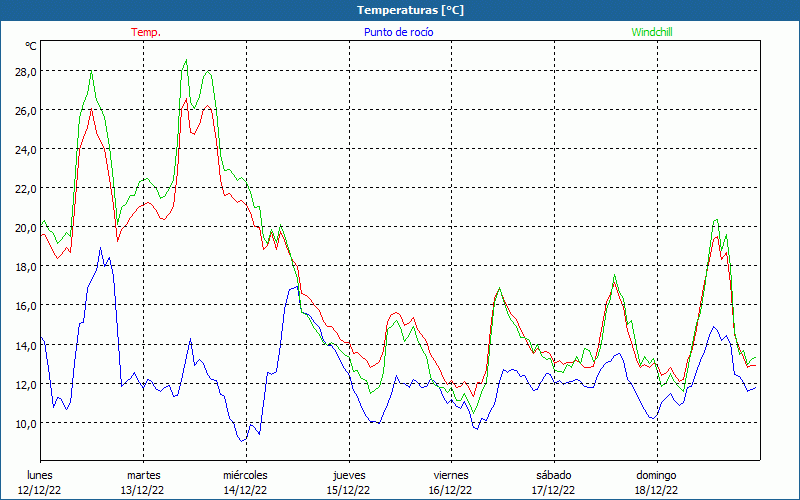Viewport: 800px width, 500px height.
Task: Select the green 'Windchill' legend label
Action: click(652, 32)
